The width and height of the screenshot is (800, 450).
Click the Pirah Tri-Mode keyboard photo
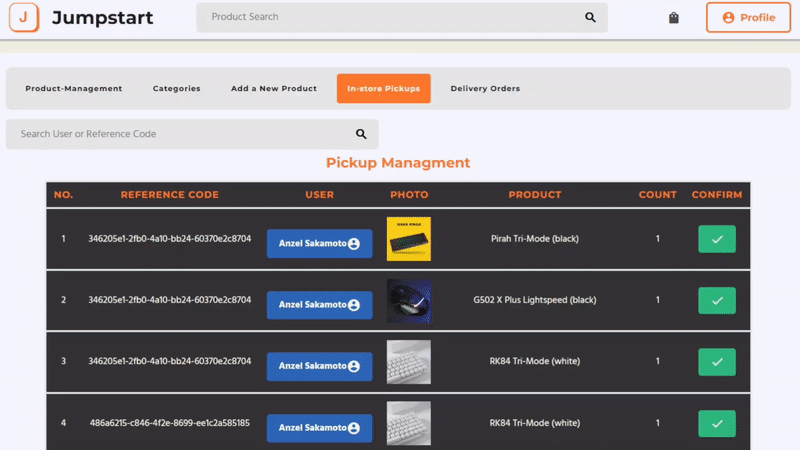(x=409, y=239)
